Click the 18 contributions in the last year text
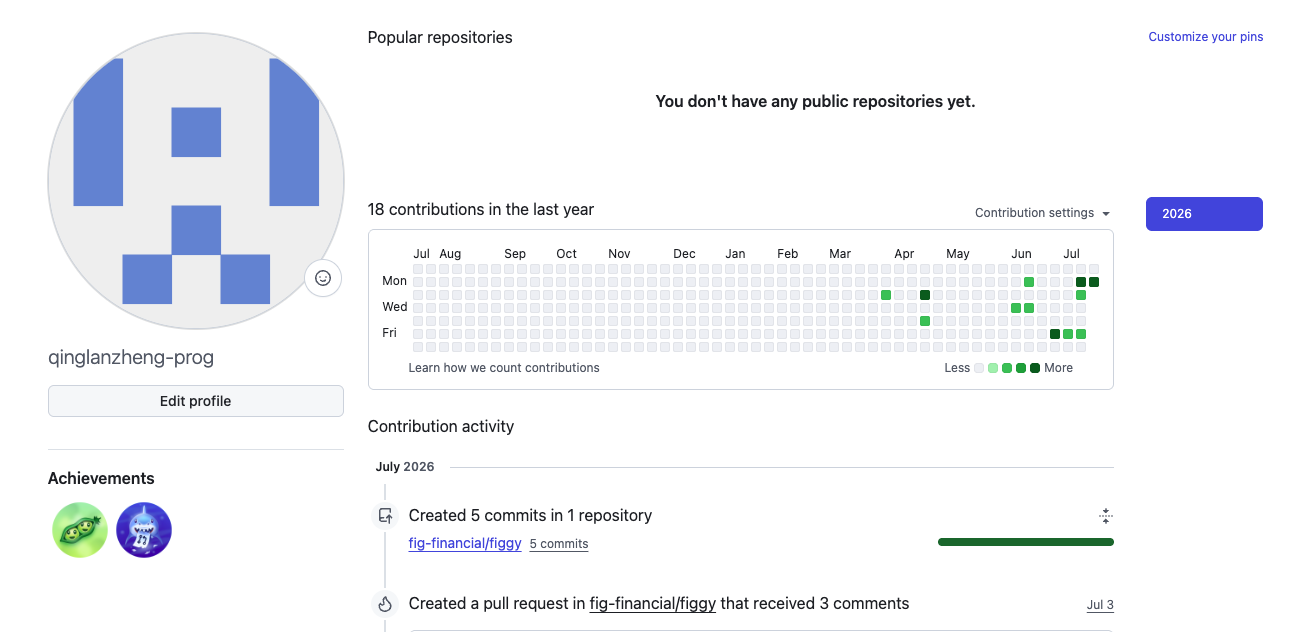This screenshot has width=1294, height=632. click(x=481, y=209)
